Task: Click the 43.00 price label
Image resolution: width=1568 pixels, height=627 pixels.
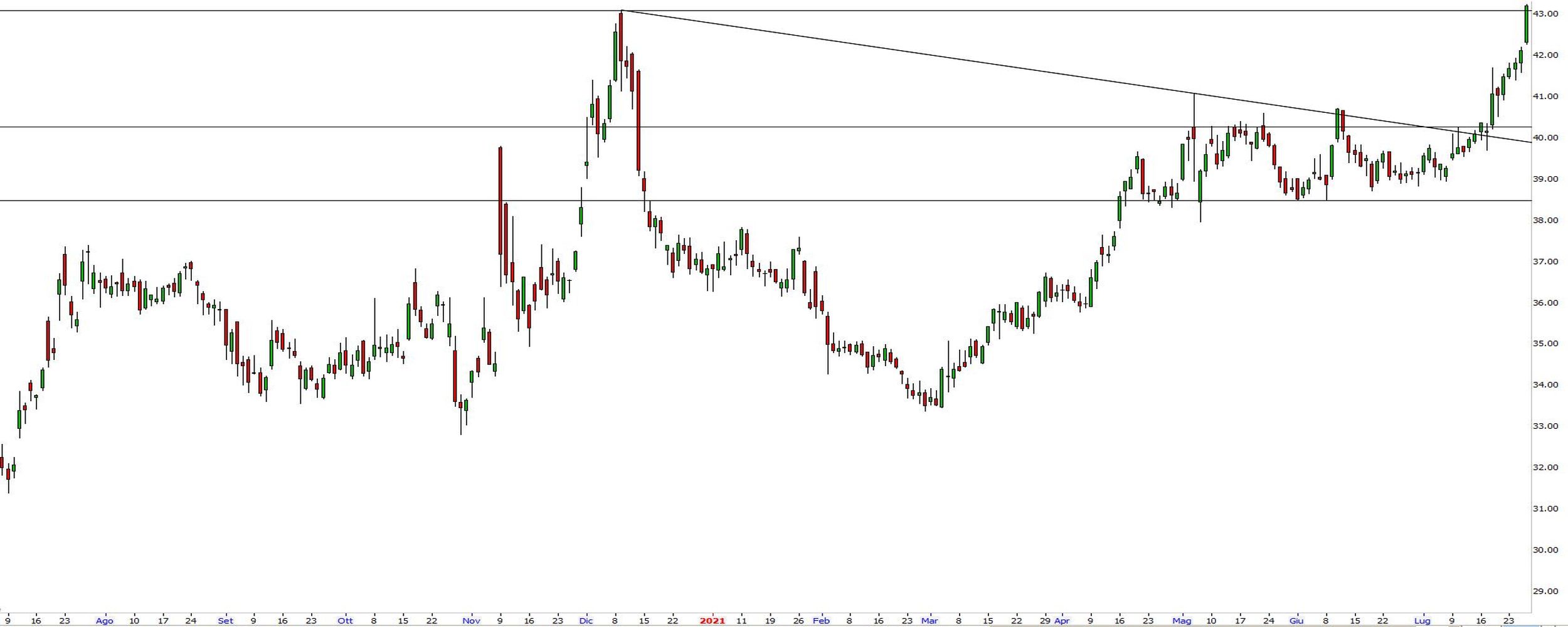Action: coord(1545,14)
